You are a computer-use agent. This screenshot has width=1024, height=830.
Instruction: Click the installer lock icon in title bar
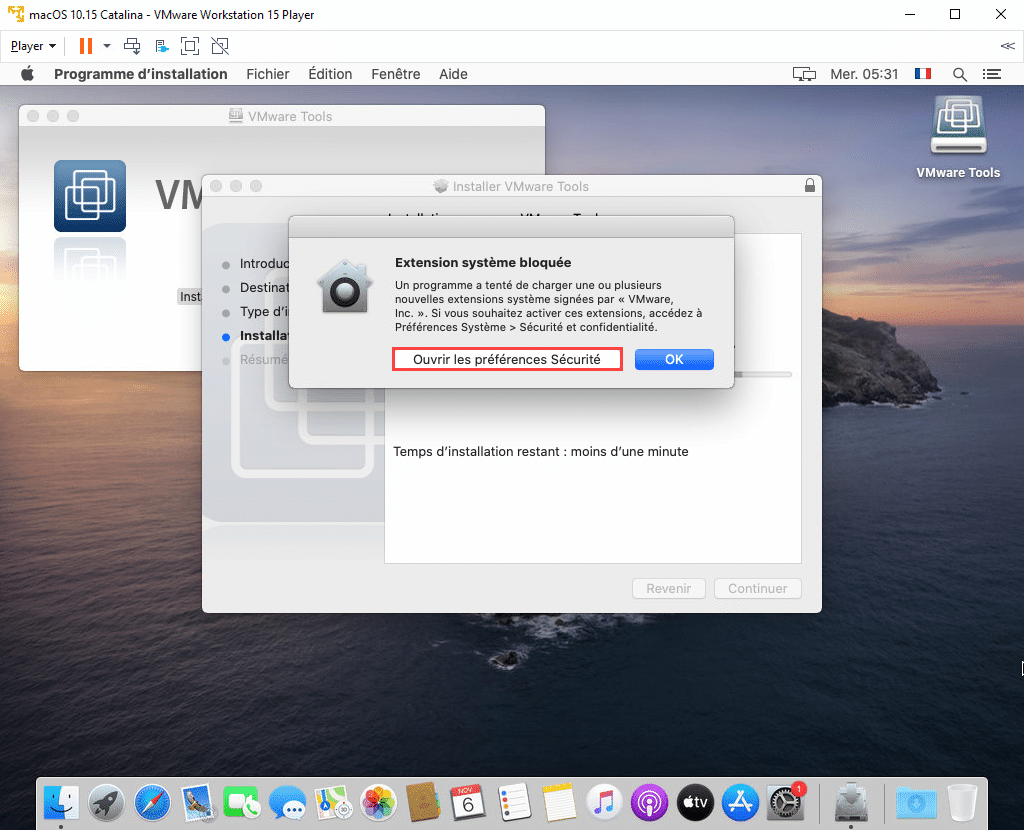coord(809,186)
